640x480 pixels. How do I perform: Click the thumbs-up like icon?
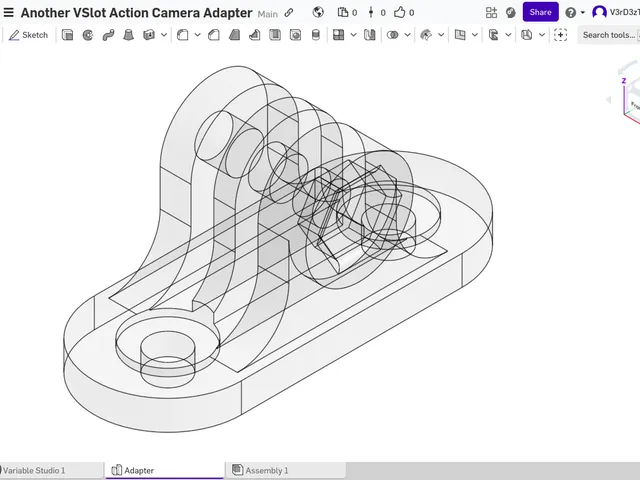point(399,12)
